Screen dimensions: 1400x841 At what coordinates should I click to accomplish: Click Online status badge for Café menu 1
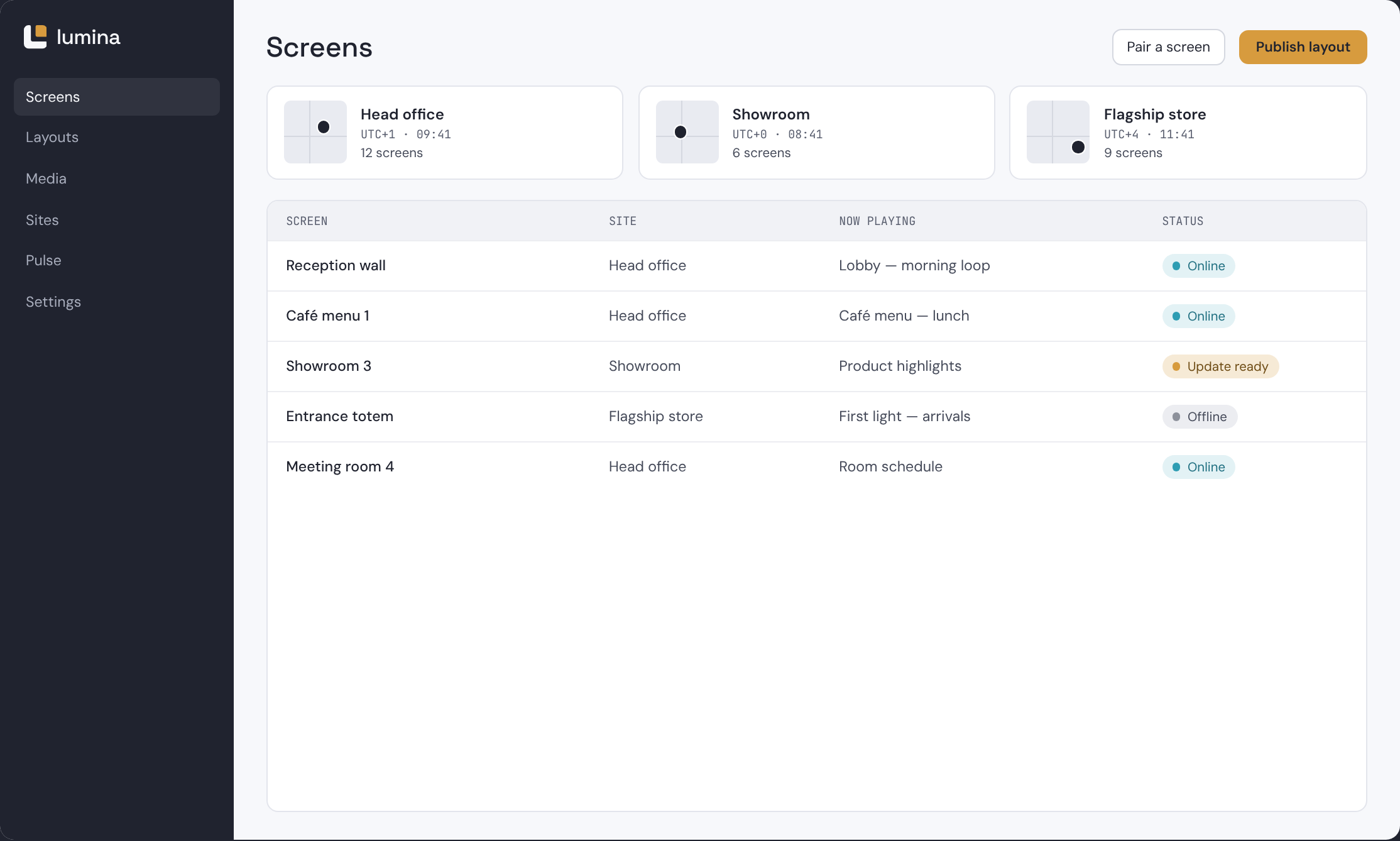coord(1198,316)
